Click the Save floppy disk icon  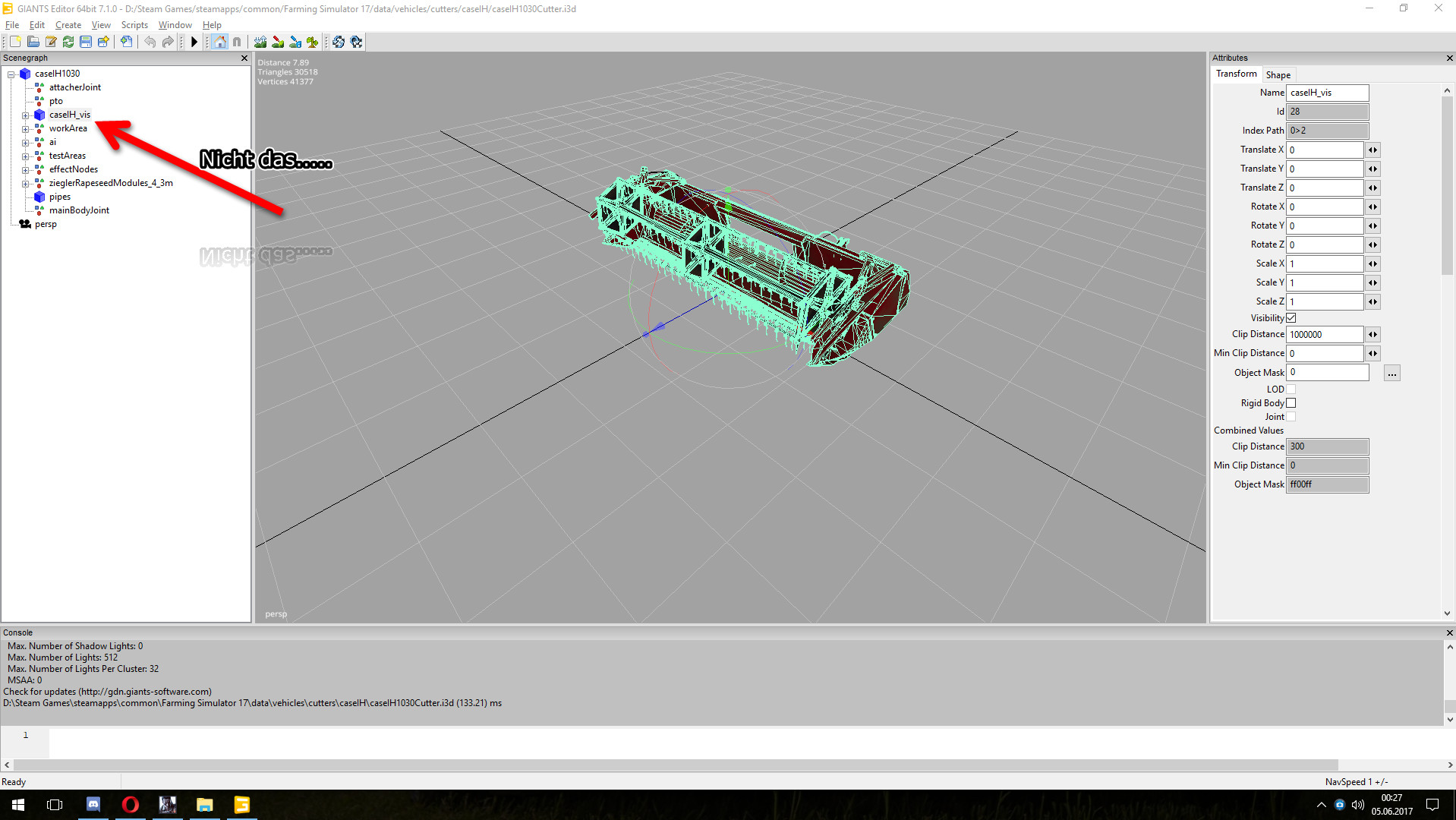point(86,42)
